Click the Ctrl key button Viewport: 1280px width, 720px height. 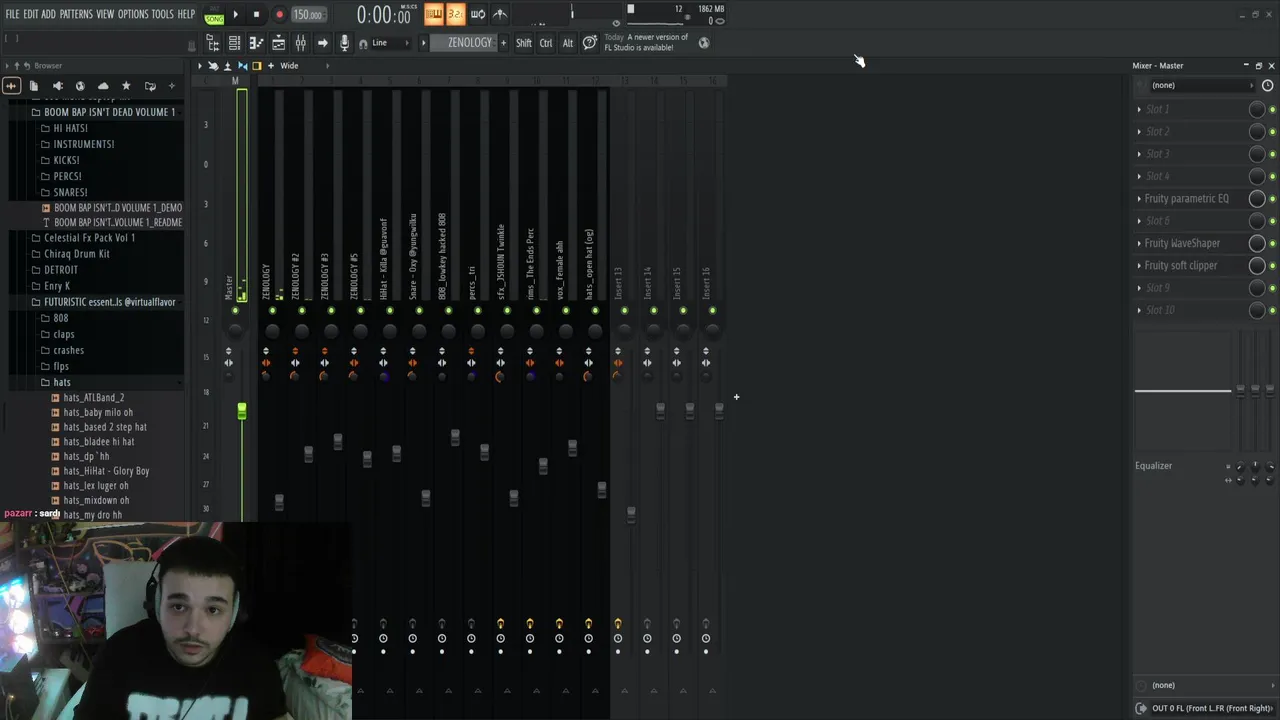pyautogui.click(x=546, y=43)
